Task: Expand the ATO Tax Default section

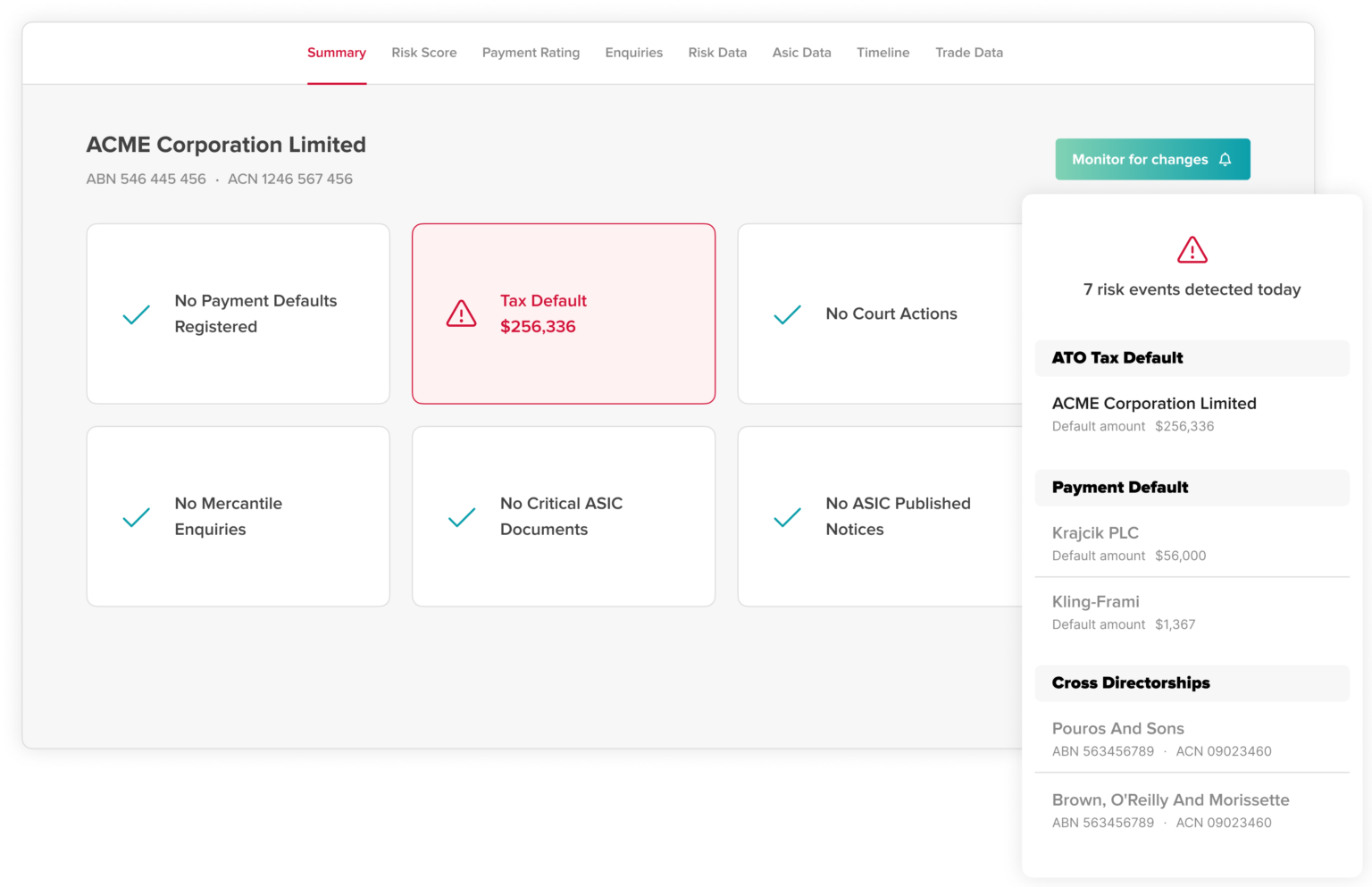Action: pos(1192,358)
